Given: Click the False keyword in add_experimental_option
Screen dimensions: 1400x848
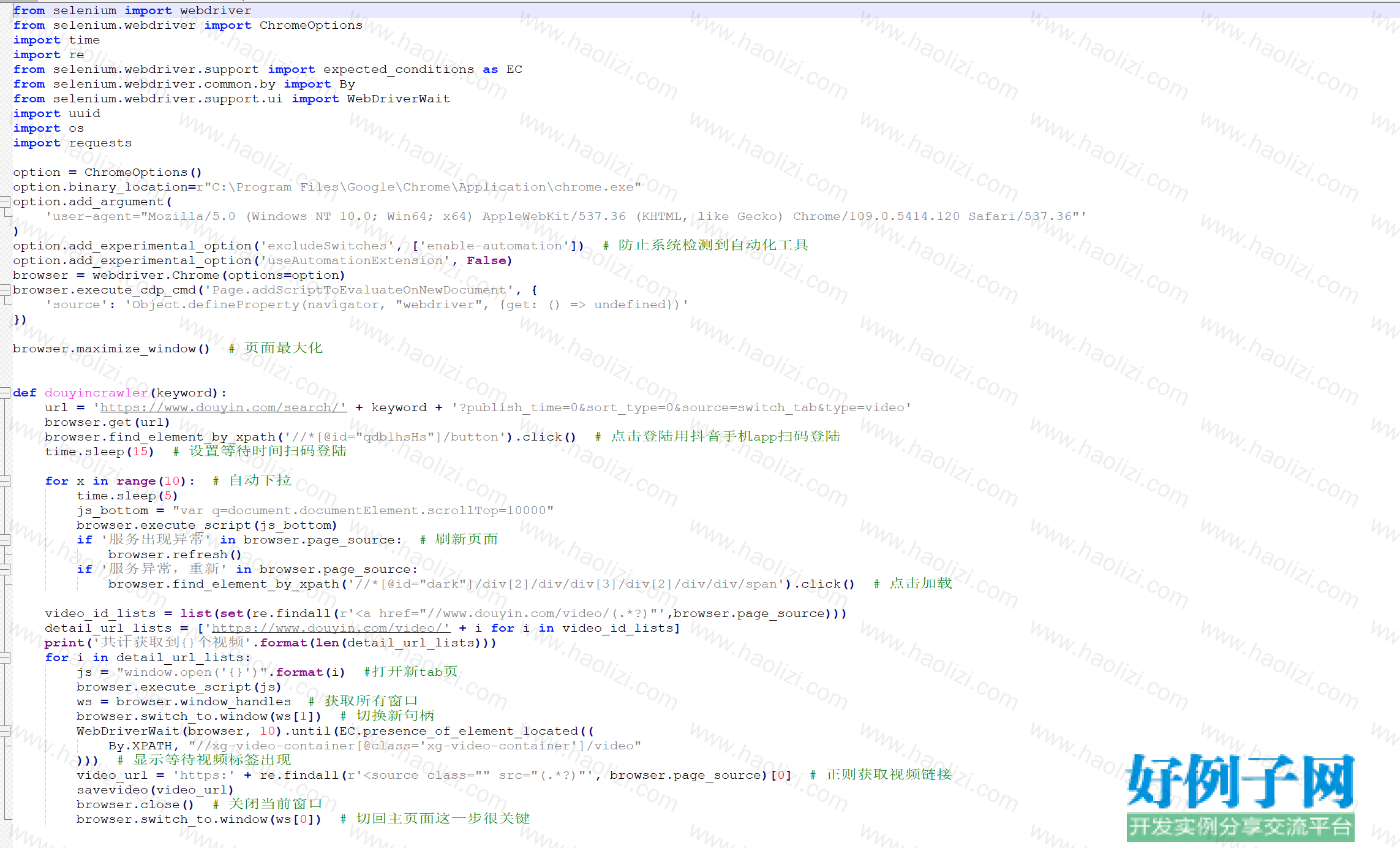Looking at the screenshot, I should pos(486,260).
